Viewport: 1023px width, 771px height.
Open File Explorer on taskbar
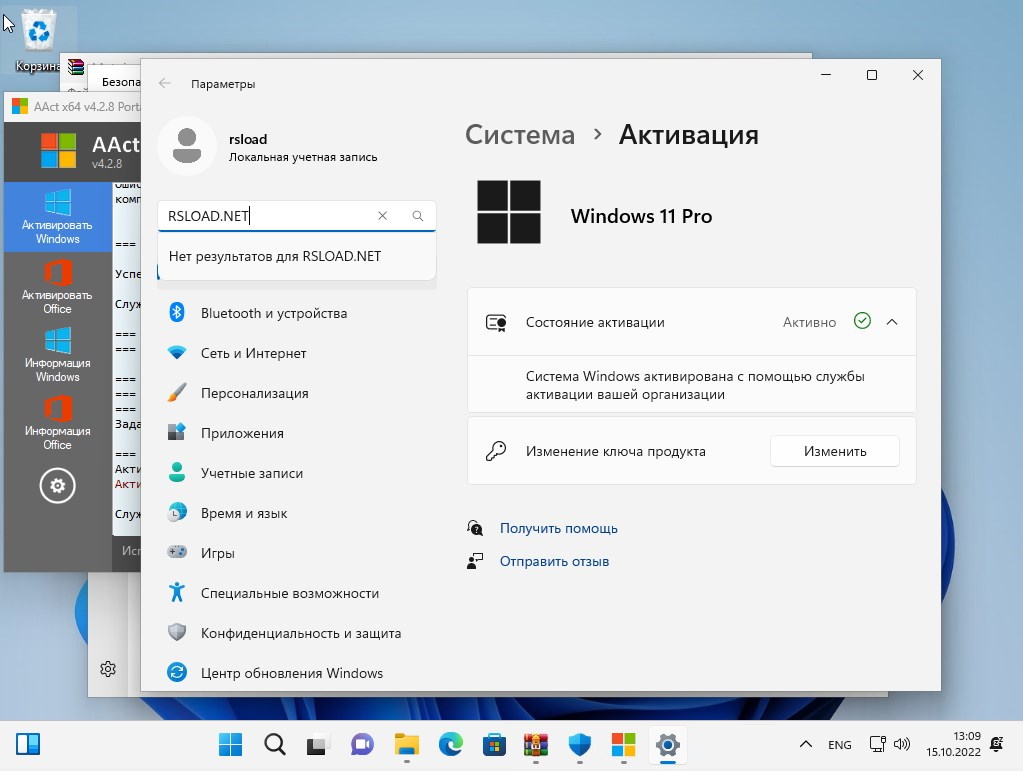pyautogui.click(x=406, y=744)
